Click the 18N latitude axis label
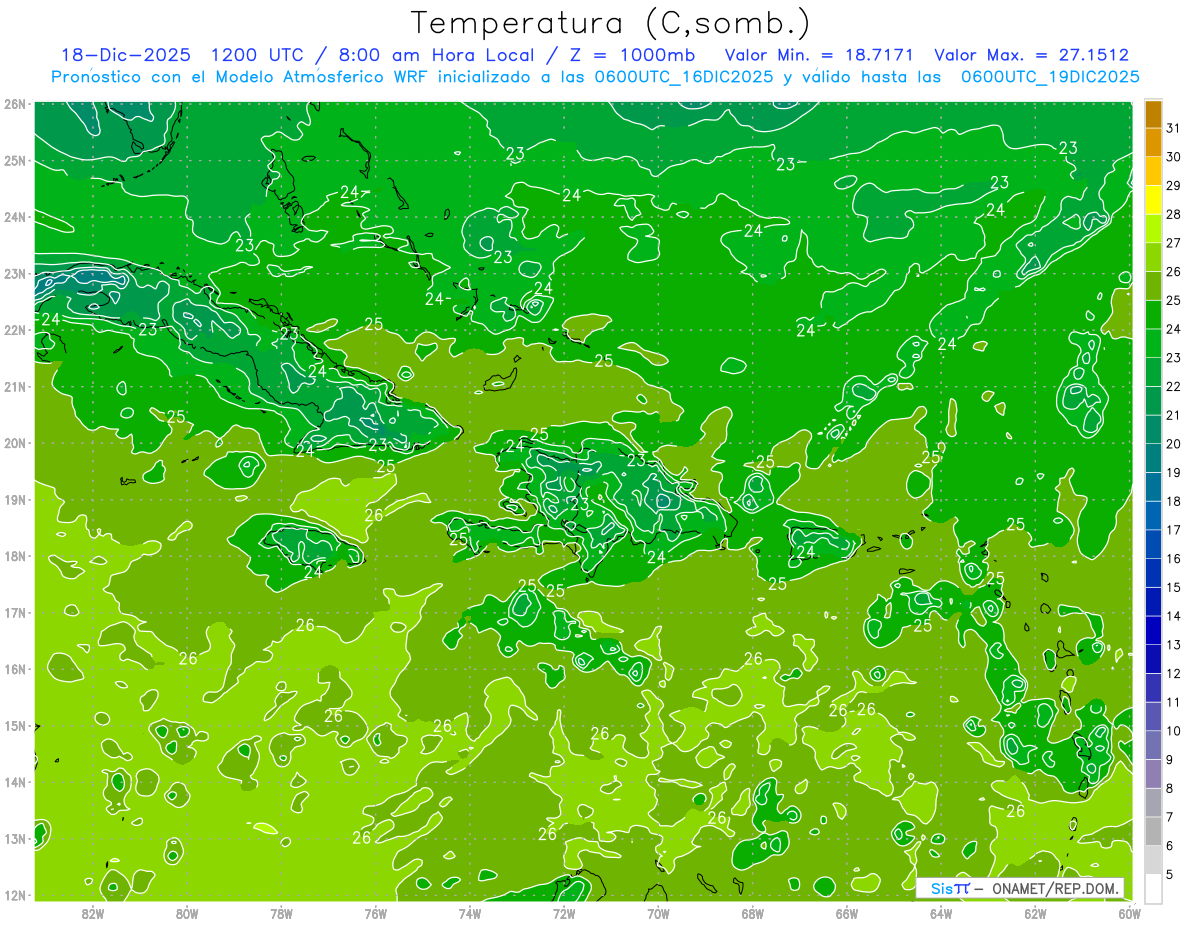This screenshot has height=927, width=1200. pyautogui.click(x=15, y=556)
